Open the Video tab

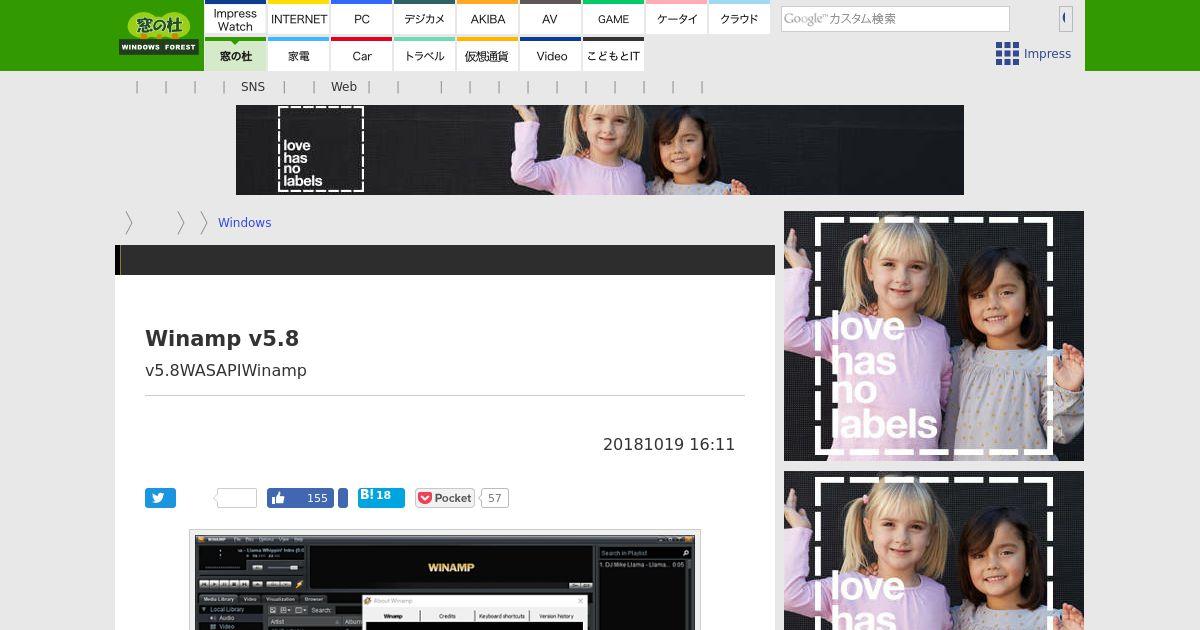click(x=551, y=55)
